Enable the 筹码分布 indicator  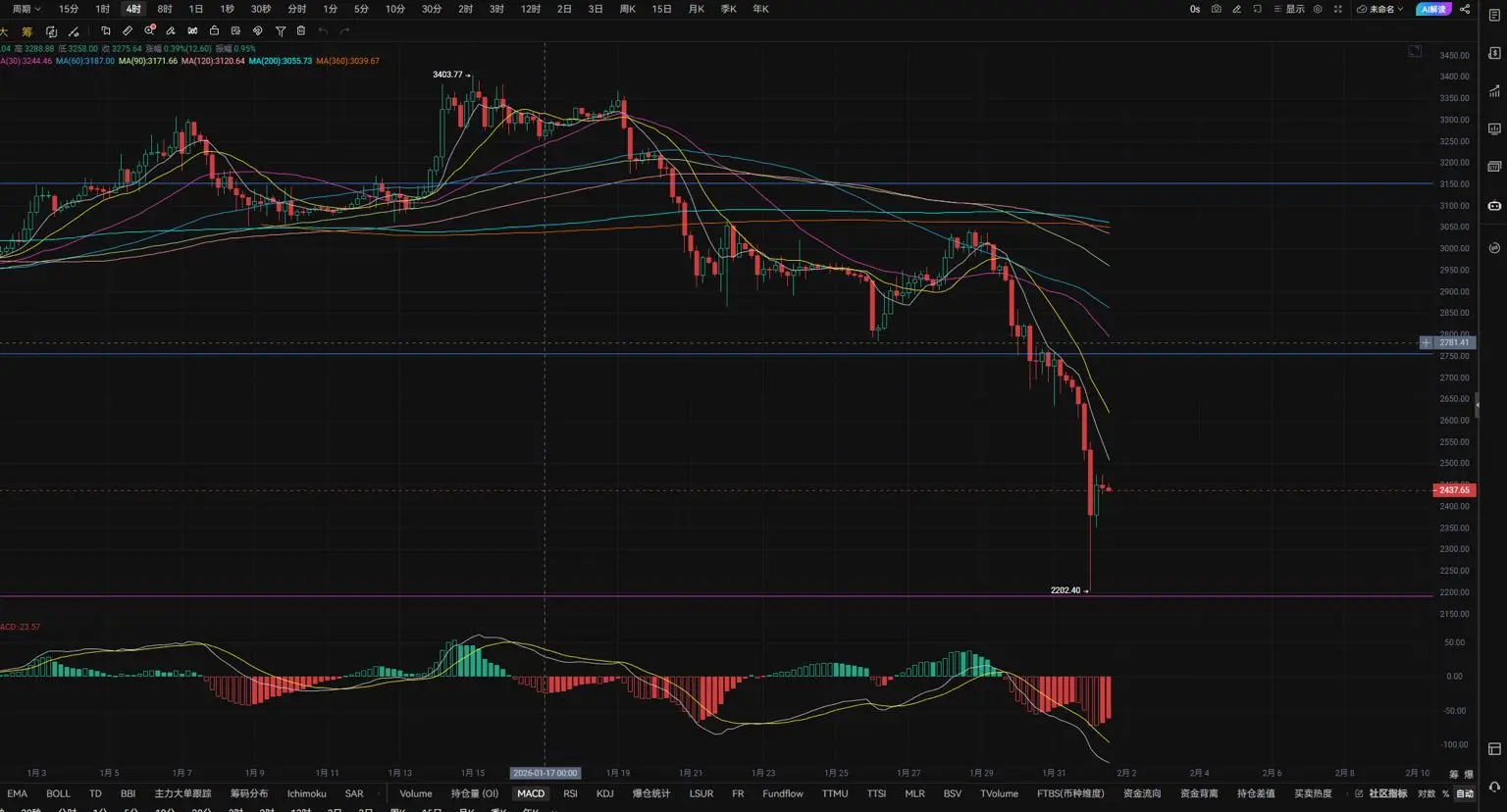point(249,793)
